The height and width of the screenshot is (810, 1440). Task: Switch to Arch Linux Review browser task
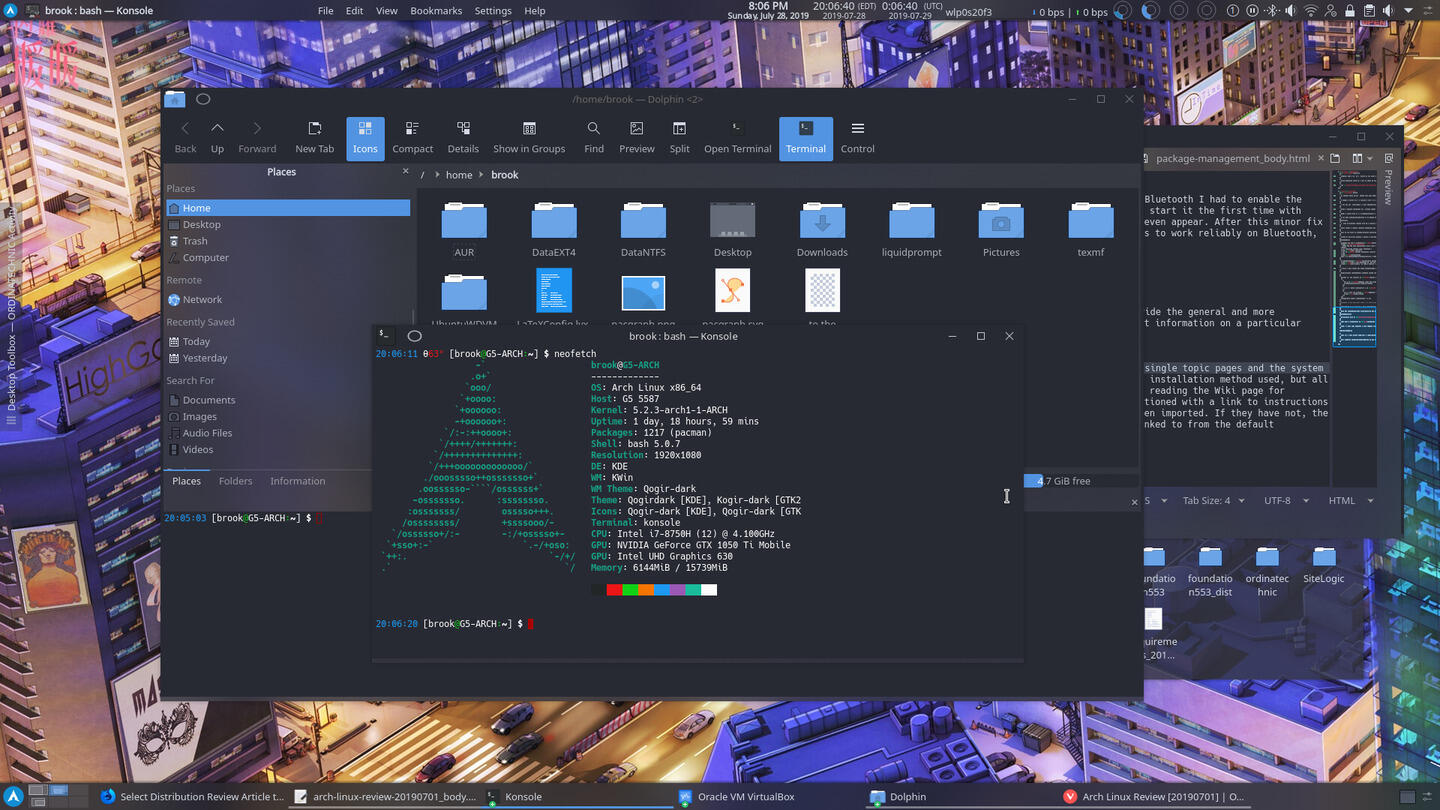(1155, 797)
